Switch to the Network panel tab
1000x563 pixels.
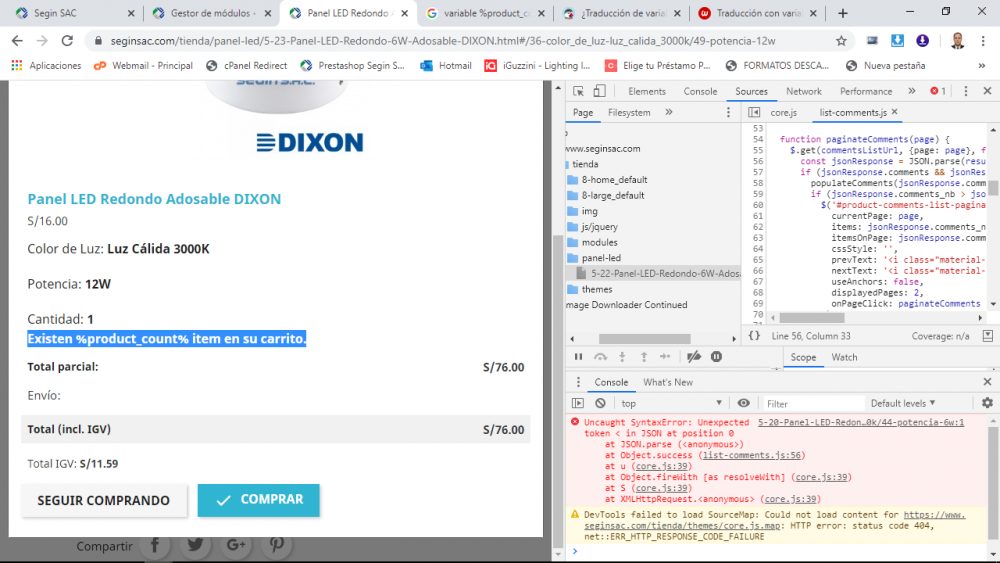[804, 91]
